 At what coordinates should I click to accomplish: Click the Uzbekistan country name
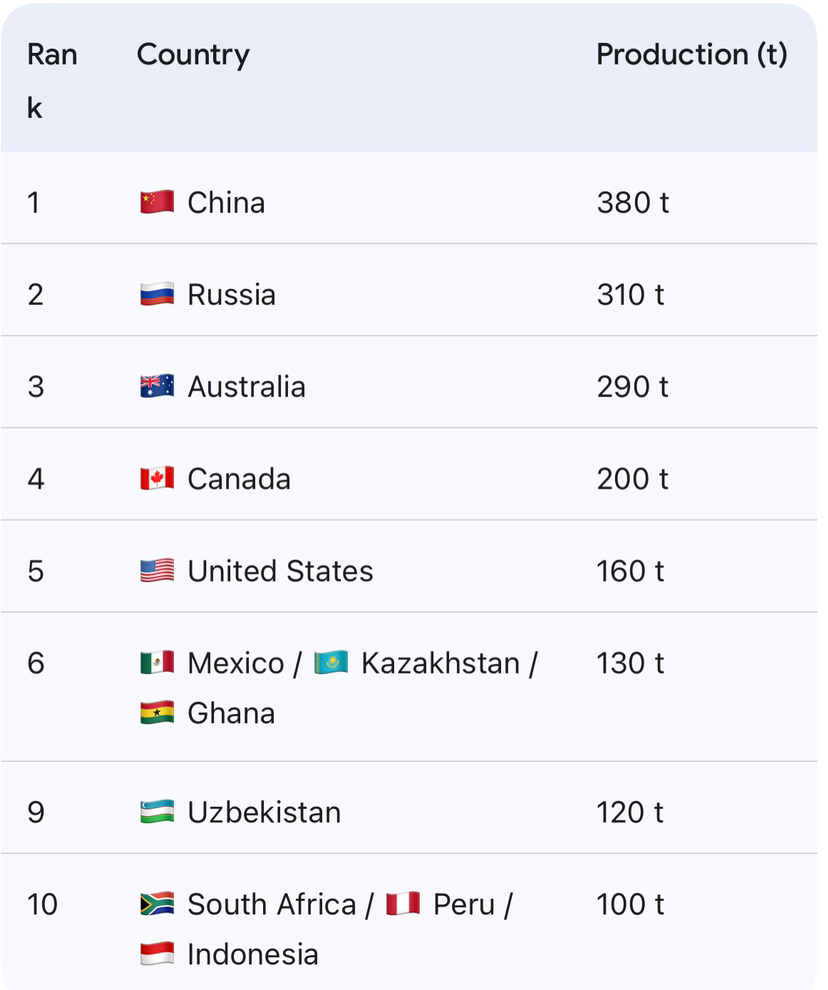pos(264,812)
